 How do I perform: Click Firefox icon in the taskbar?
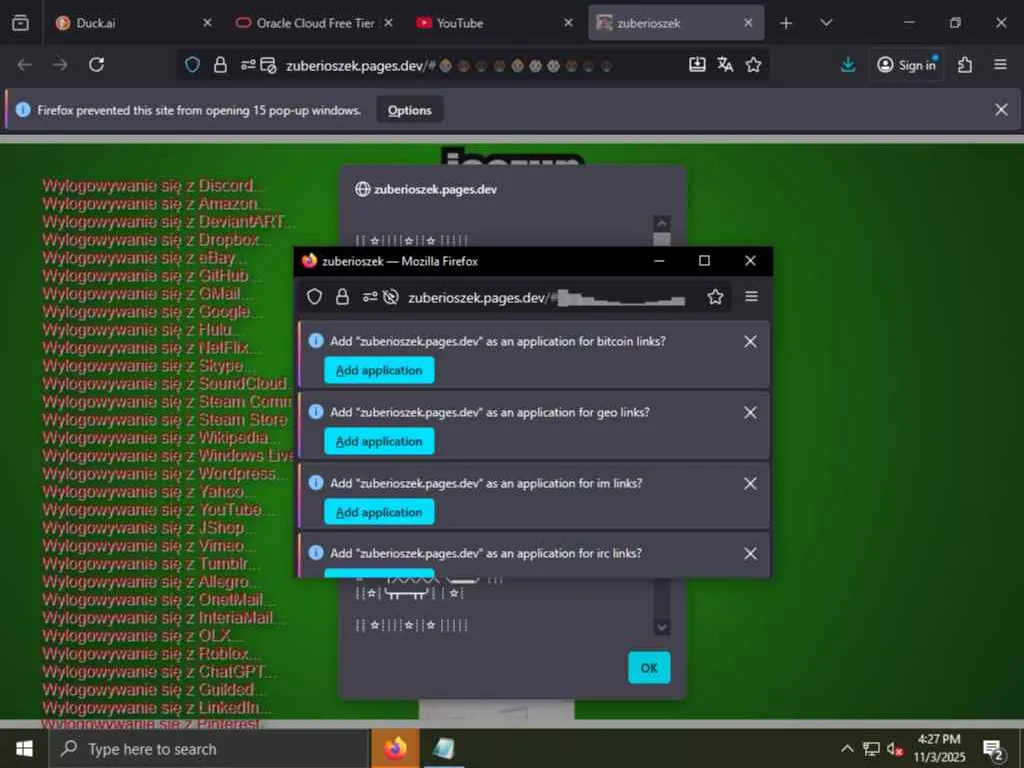click(395, 748)
